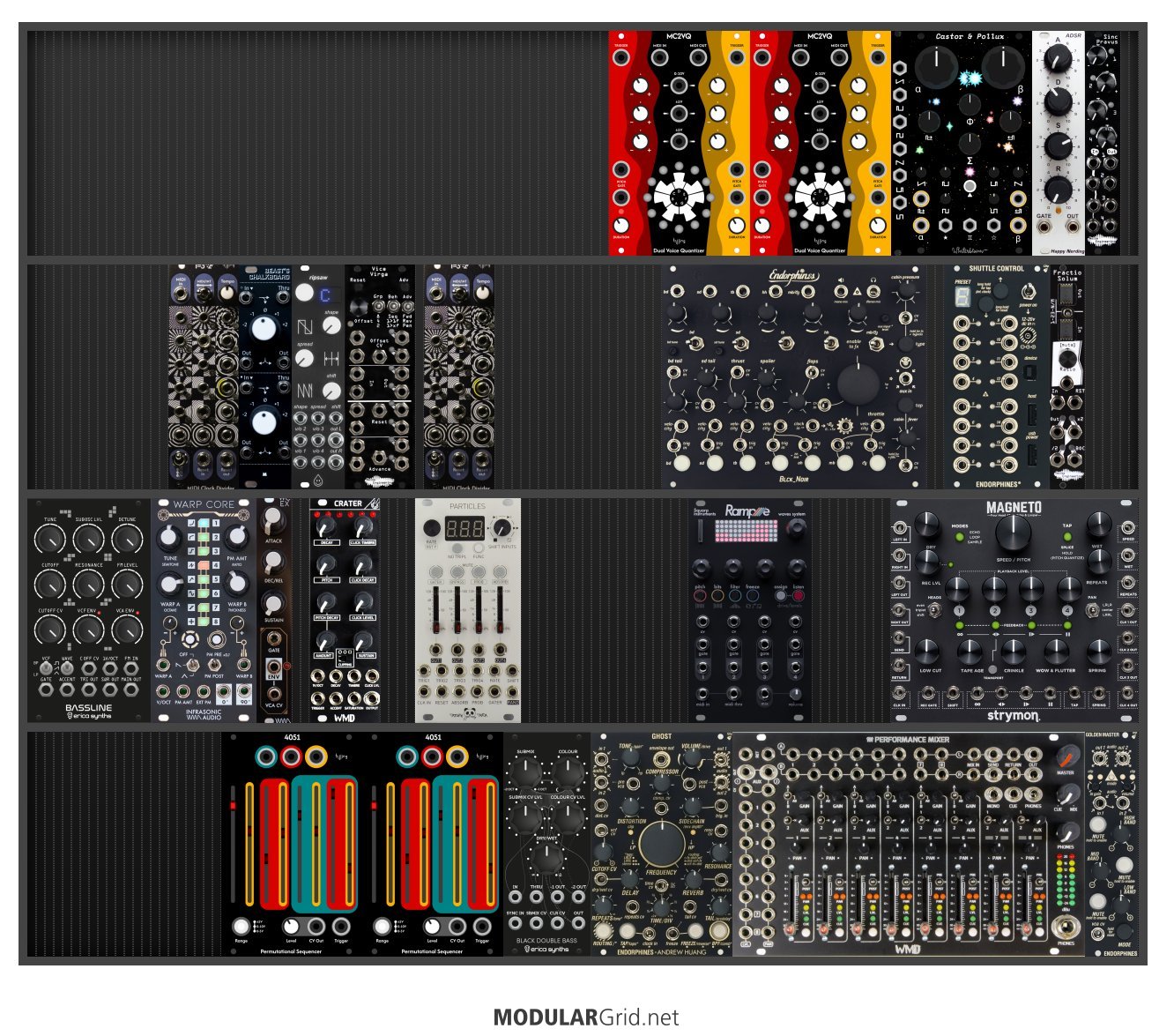The height and width of the screenshot is (1036, 1174).
Task: Click the TAP button on Magneto
Action: click(1066, 537)
